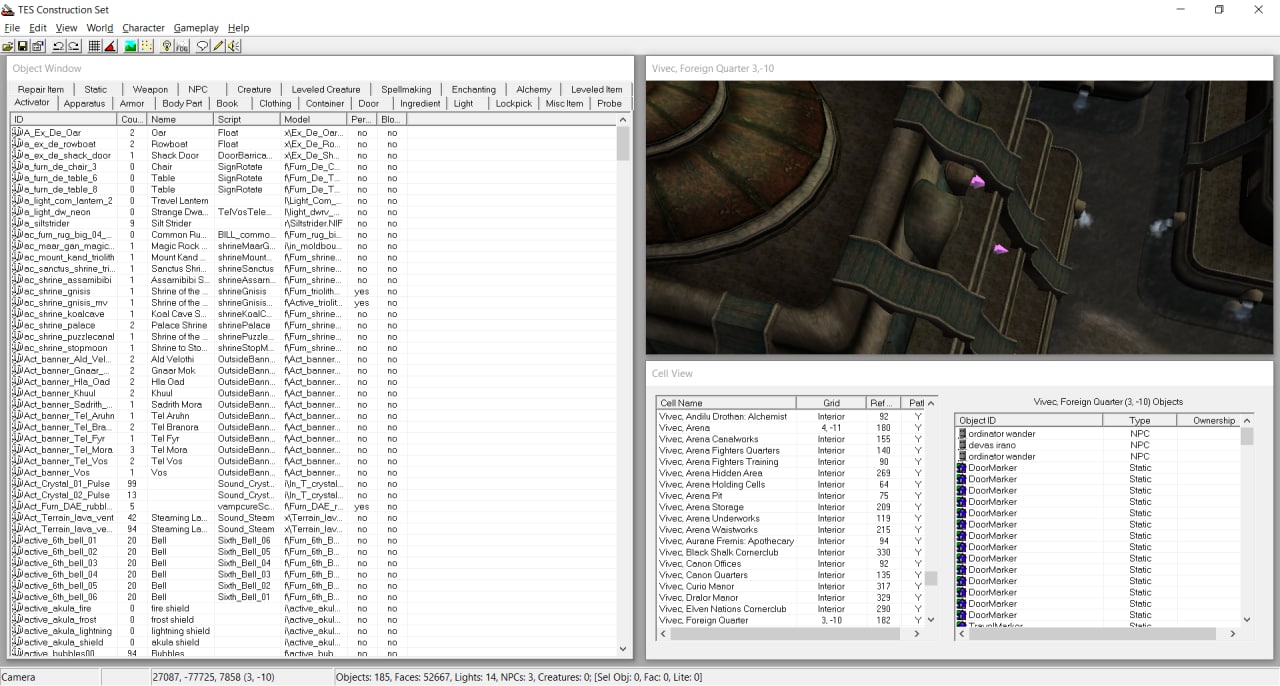Open the Help menu

(x=238, y=28)
